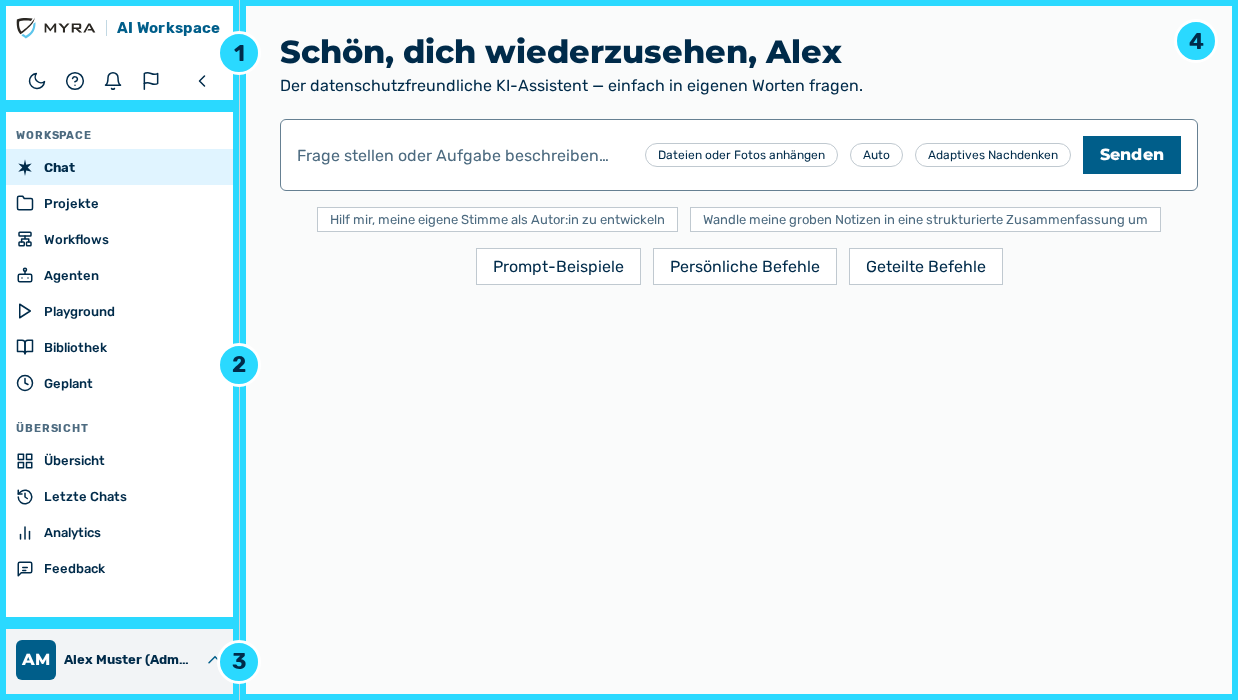Go to Feedback menu item
1239x700 pixels.
pos(120,568)
